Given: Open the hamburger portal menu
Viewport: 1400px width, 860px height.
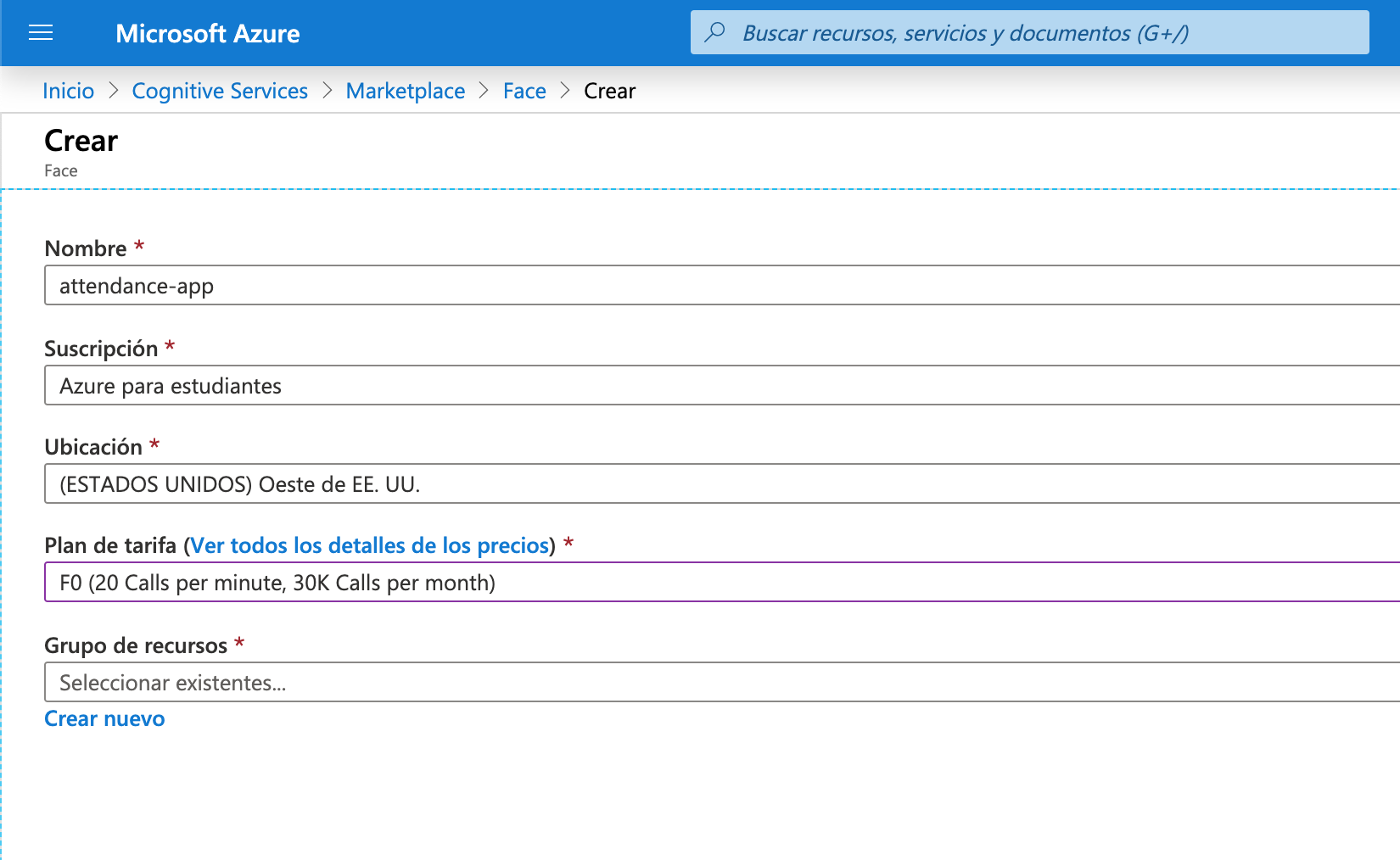Looking at the screenshot, I should [x=41, y=33].
